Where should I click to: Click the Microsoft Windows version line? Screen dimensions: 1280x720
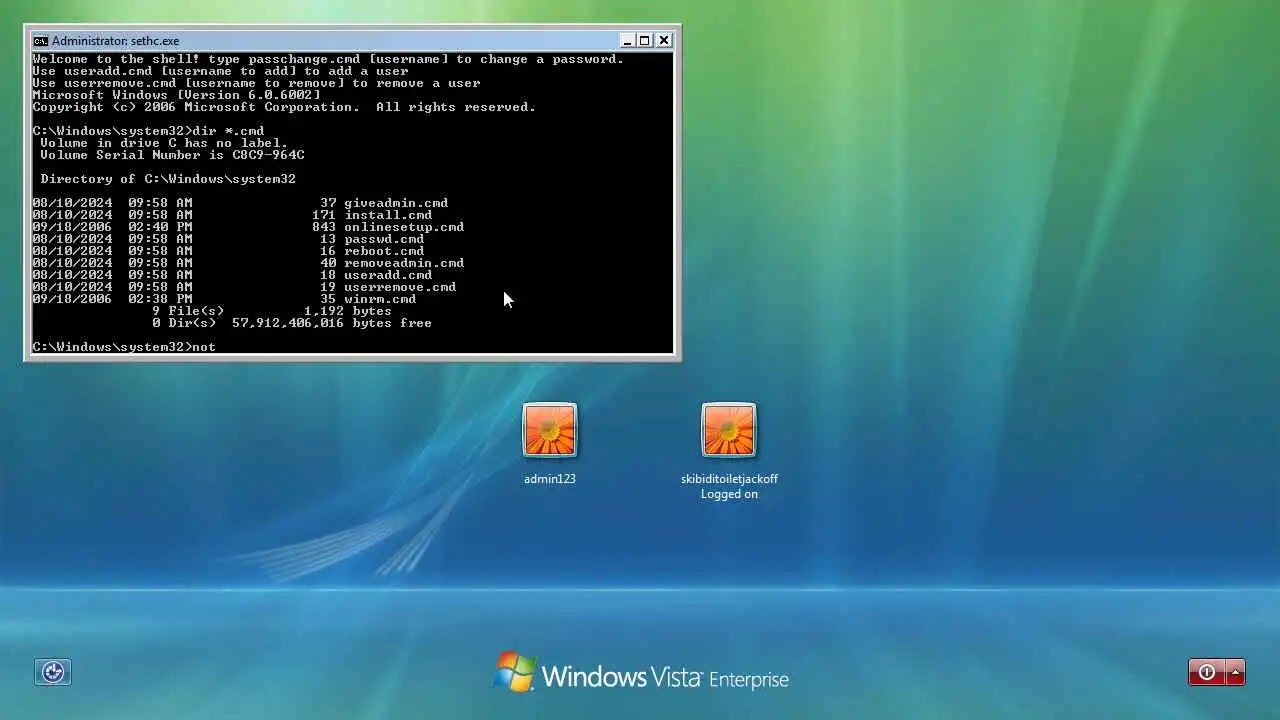coord(176,95)
